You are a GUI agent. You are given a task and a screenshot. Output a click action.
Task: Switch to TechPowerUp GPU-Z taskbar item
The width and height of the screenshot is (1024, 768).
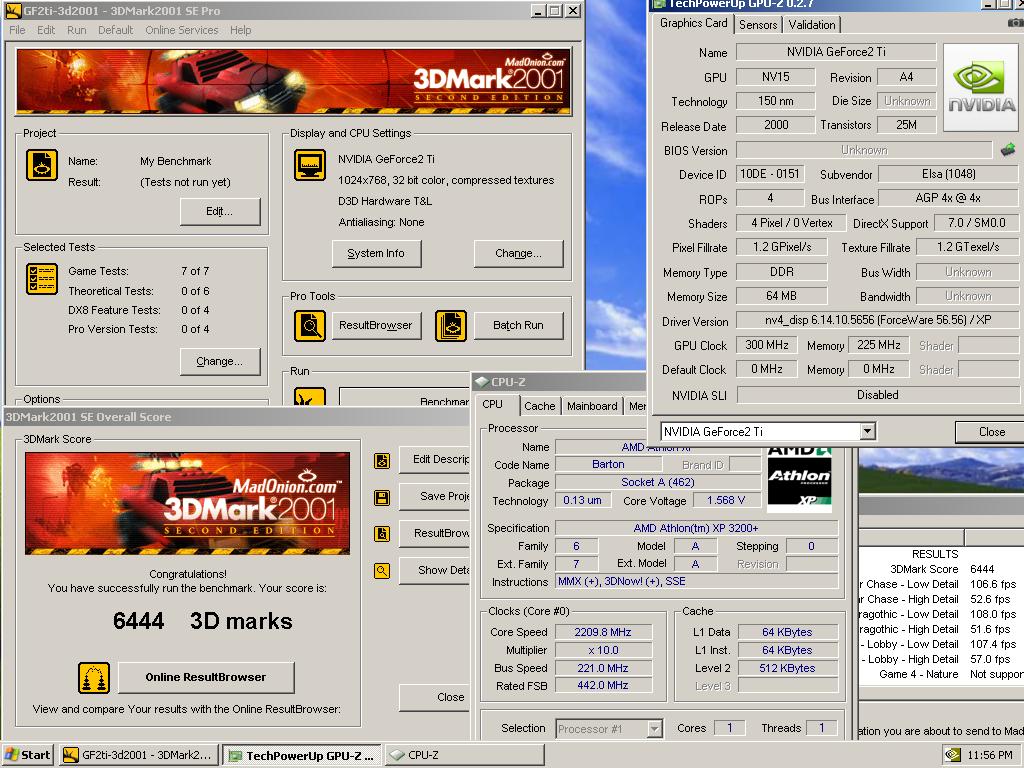302,755
